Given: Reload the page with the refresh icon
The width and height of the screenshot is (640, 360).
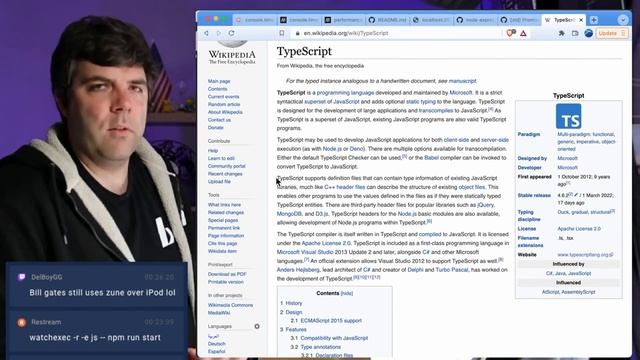Looking at the screenshot, I should 231,33.
